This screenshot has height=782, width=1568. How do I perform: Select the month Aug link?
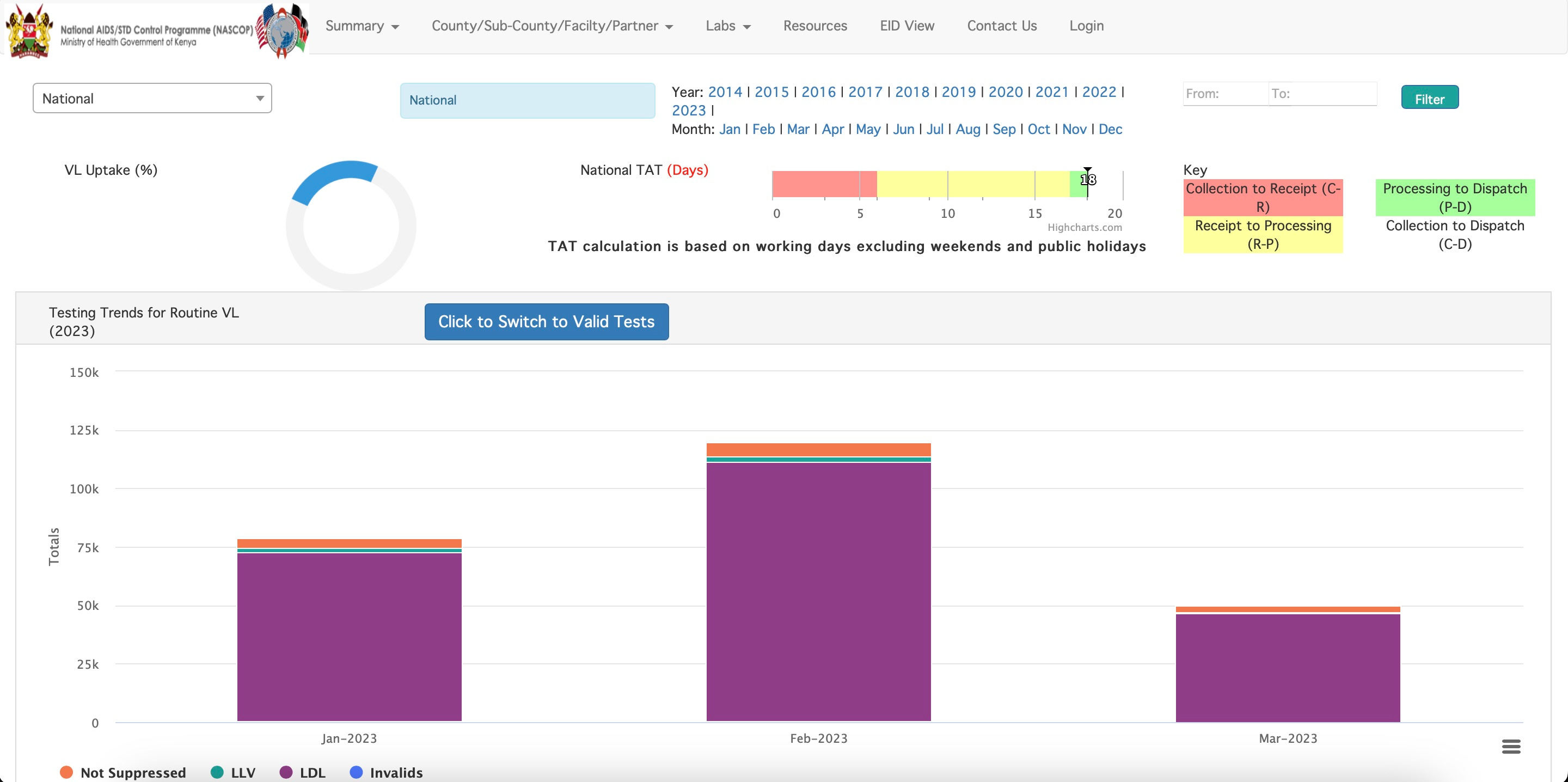pos(968,129)
